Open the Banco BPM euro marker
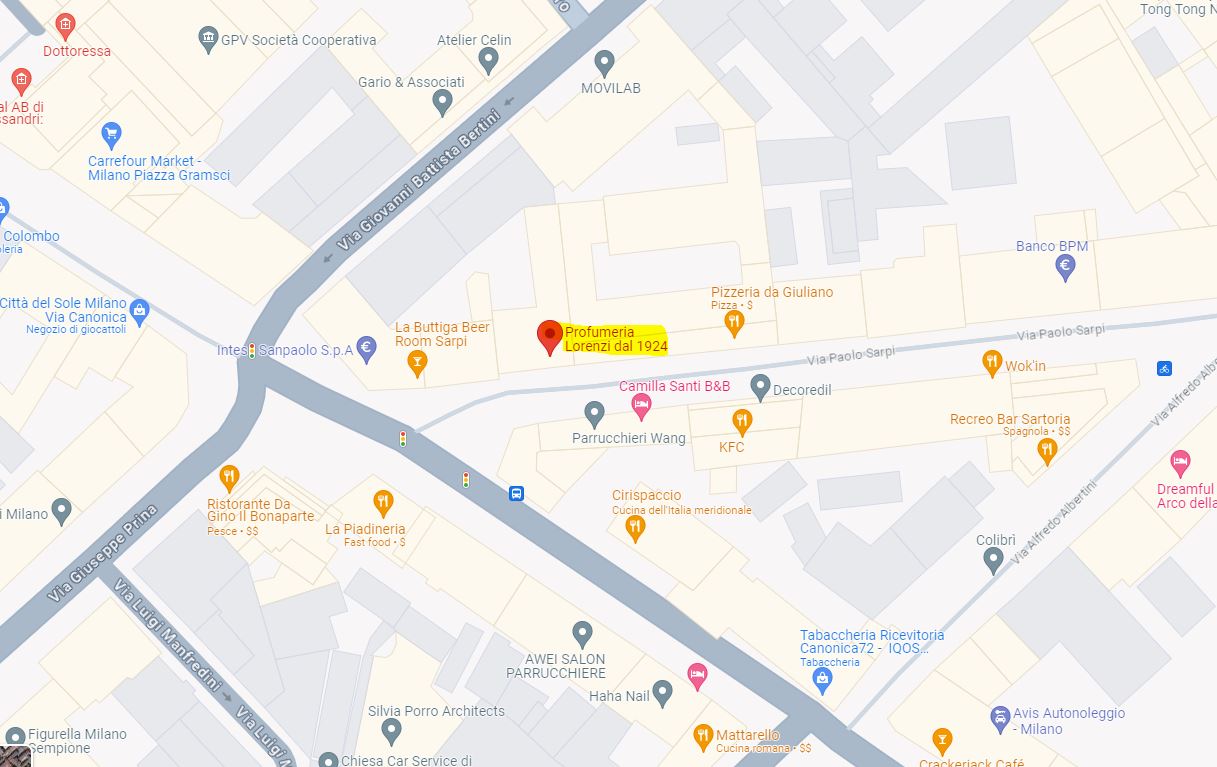Image resolution: width=1217 pixels, height=767 pixels. click(x=1066, y=267)
